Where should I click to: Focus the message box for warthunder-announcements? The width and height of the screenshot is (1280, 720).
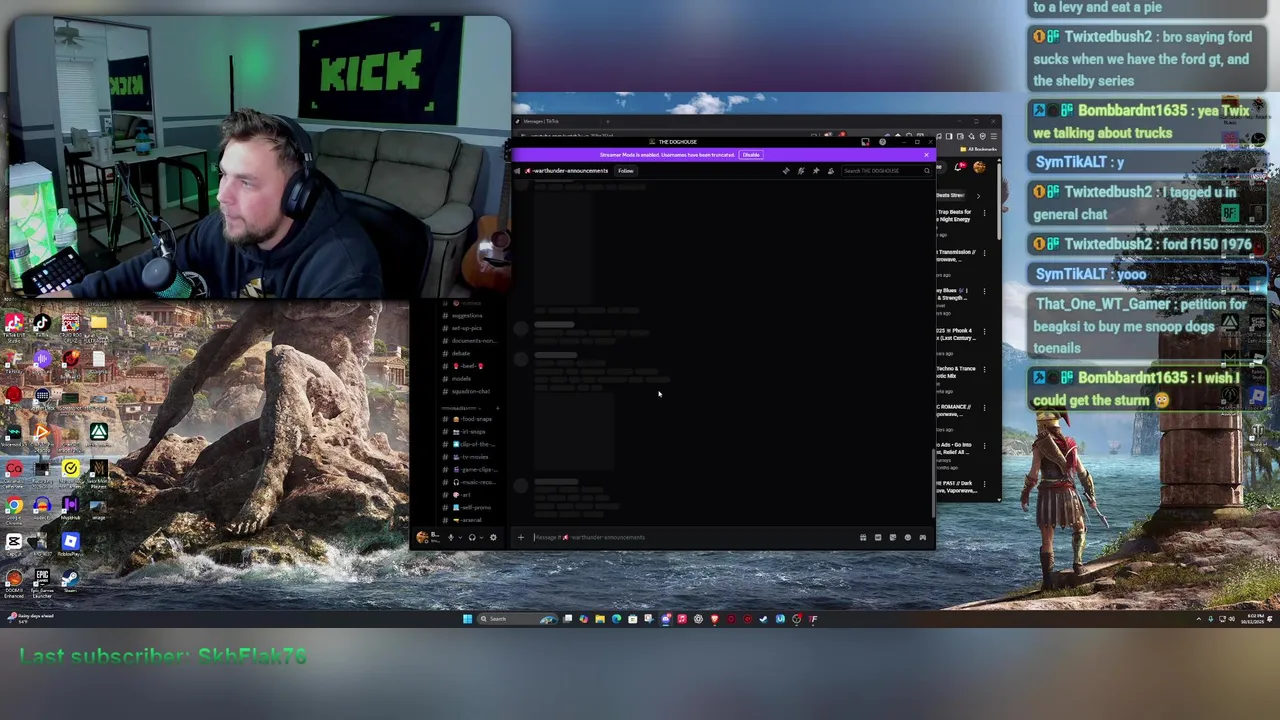click(690, 537)
